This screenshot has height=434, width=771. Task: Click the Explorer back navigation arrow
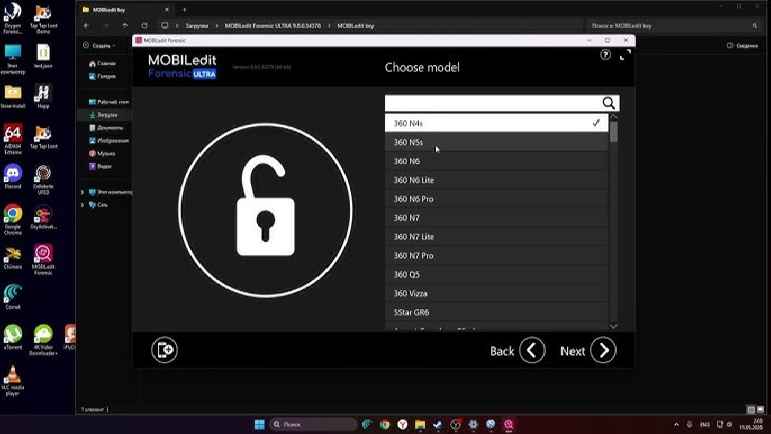pos(87,26)
